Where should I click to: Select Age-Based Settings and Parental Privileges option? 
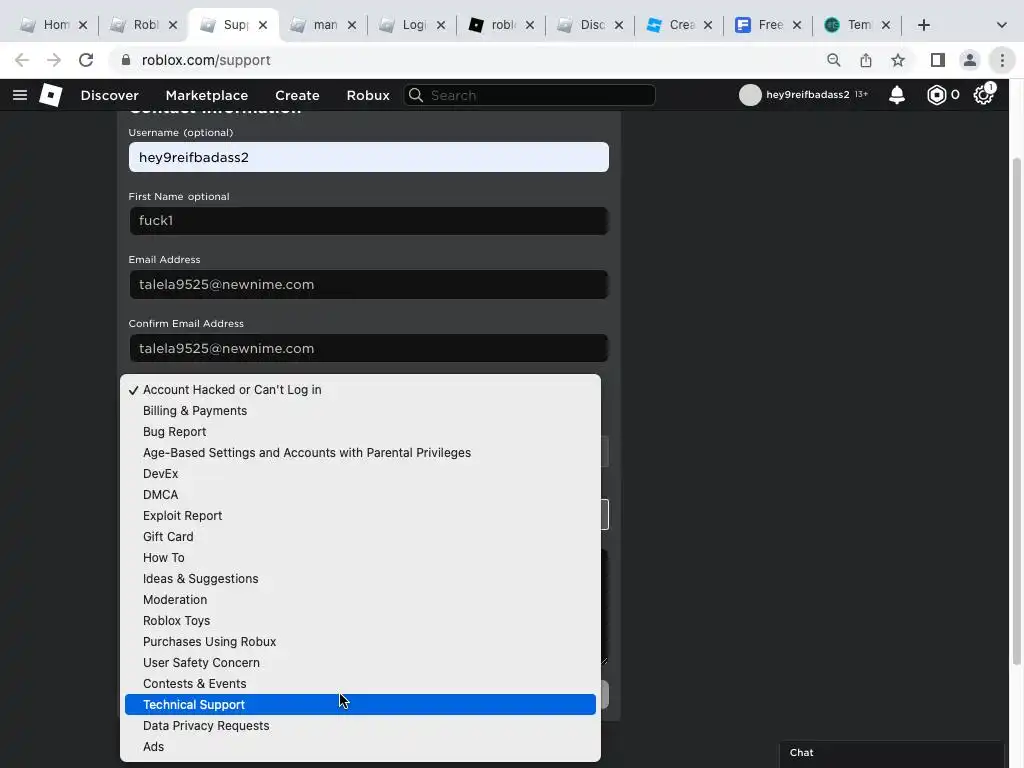[x=360, y=453]
